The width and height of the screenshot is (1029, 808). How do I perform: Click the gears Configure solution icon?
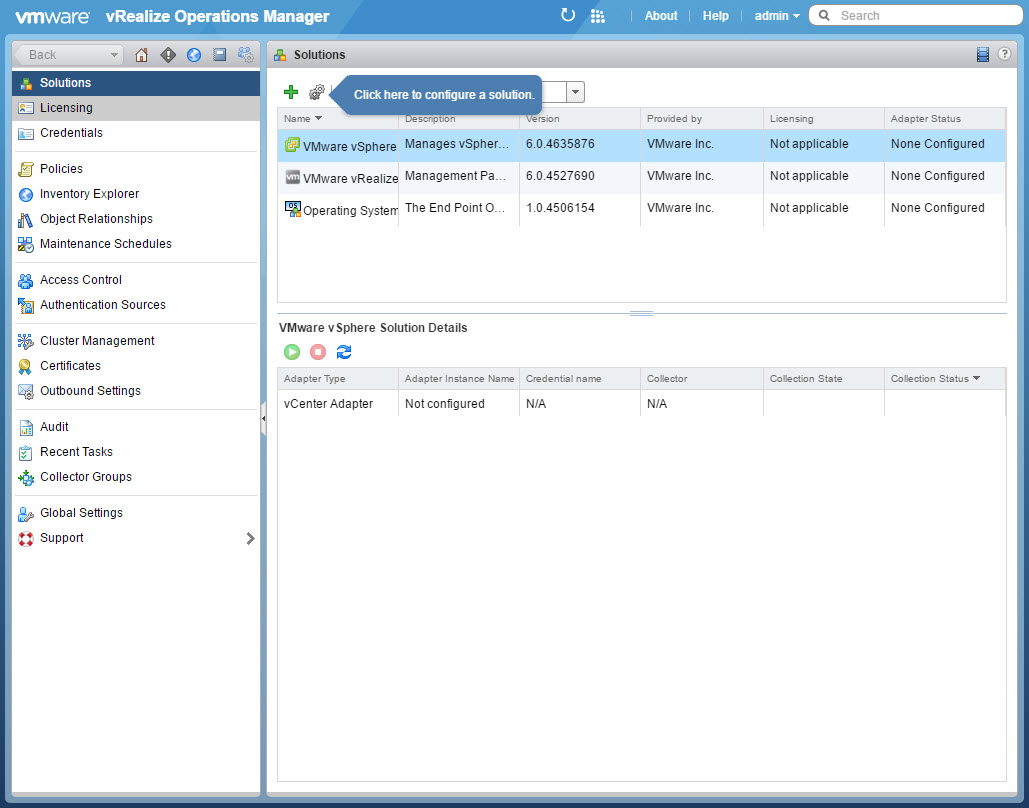[317, 93]
